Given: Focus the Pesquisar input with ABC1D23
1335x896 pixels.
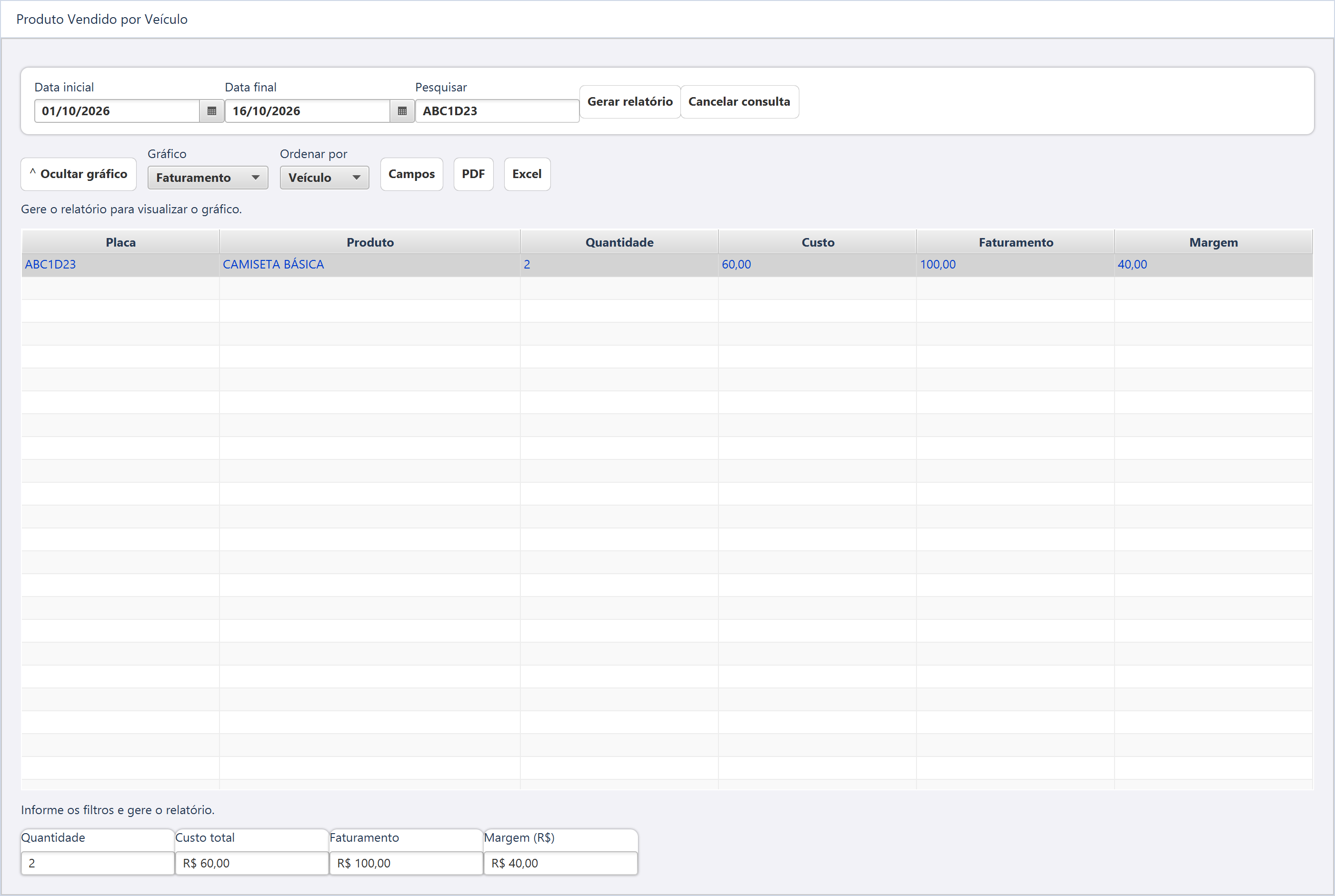Looking at the screenshot, I should tap(497, 111).
